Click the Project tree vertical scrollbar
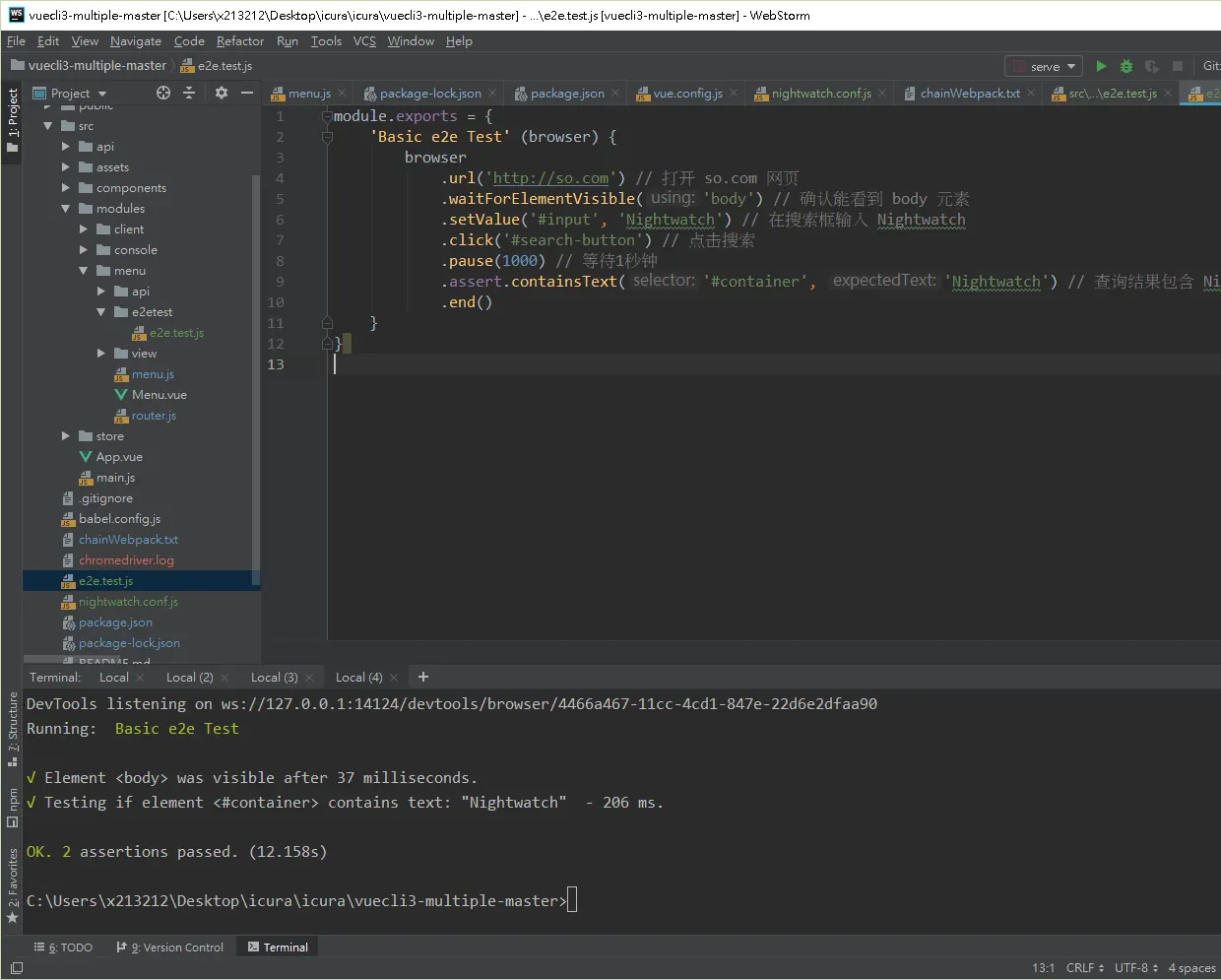Screen dimensions: 1221x980 [x=256, y=379]
